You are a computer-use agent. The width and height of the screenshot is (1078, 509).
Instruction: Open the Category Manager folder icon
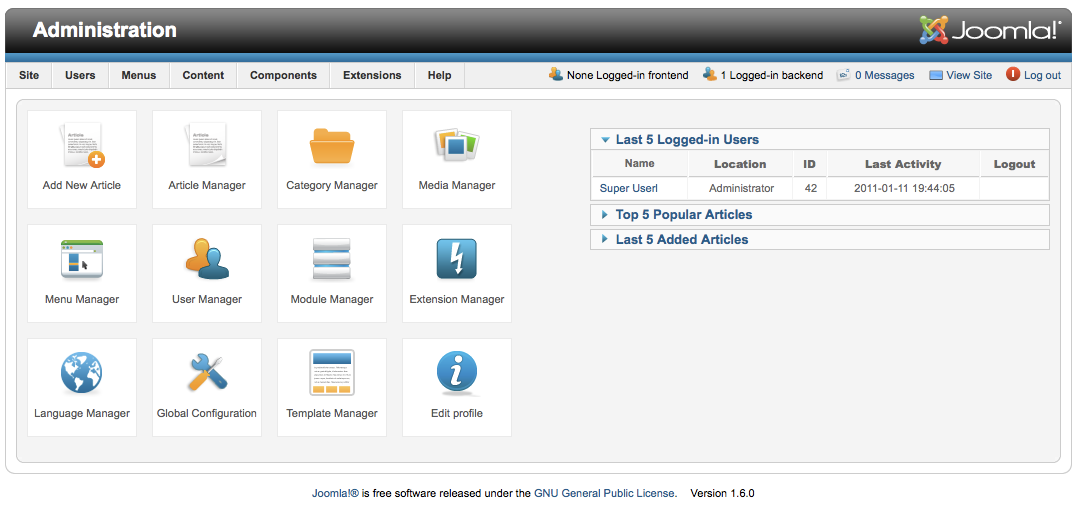(x=332, y=145)
